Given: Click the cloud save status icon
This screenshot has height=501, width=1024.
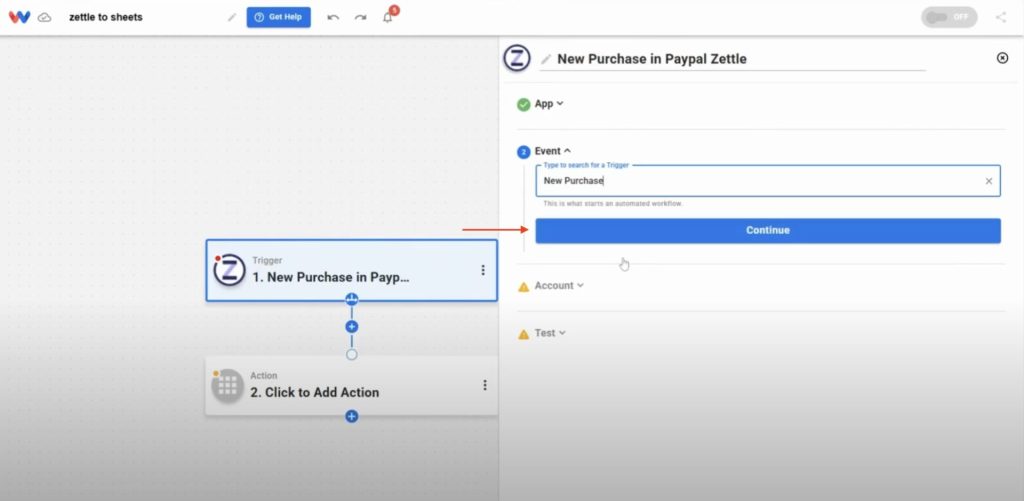Looking at the screenshot, I should 44,18.
